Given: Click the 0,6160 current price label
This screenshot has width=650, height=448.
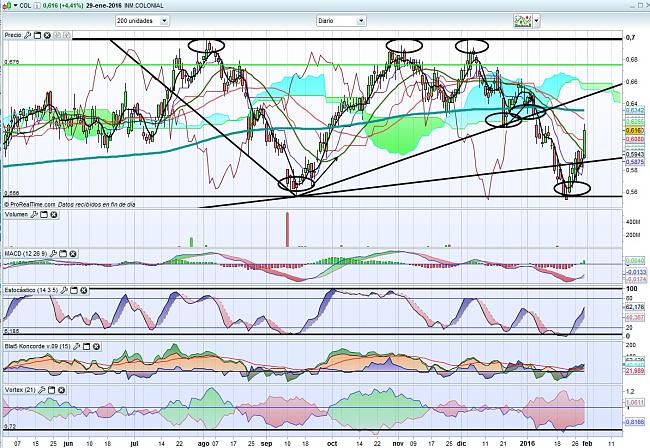Looking at the screenshot, I should coord(605,130).
